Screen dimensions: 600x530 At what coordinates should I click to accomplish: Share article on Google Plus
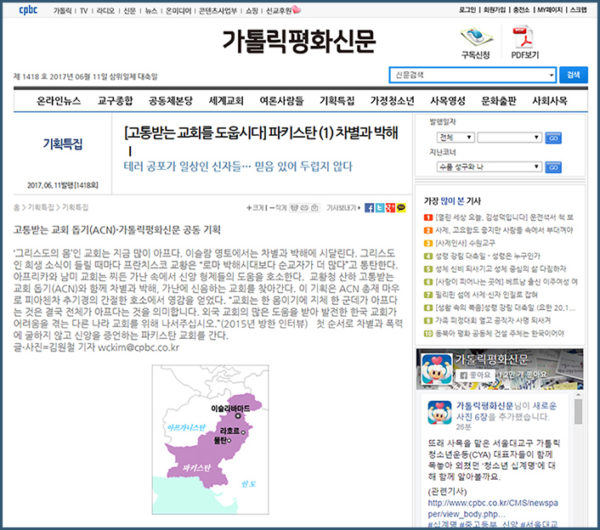pos(390,208)
